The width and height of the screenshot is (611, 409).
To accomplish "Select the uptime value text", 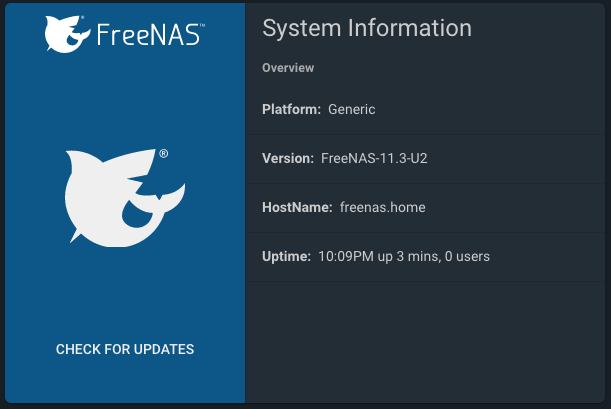I will 404,256.
